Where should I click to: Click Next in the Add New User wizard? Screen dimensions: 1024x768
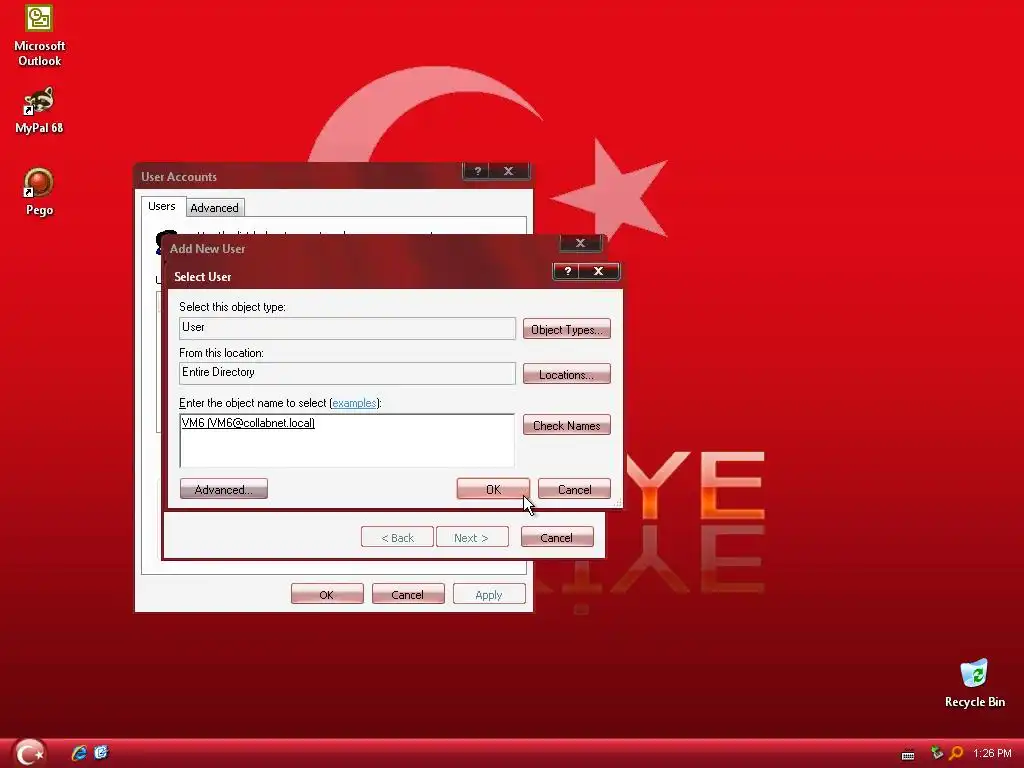(x=472, y=537)
